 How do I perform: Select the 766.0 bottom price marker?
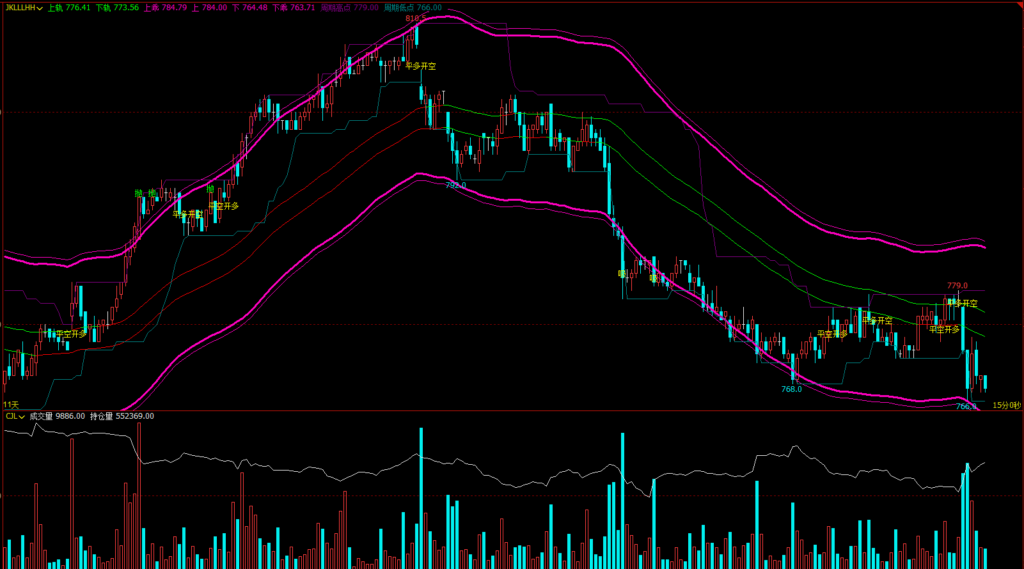[966, 406]
